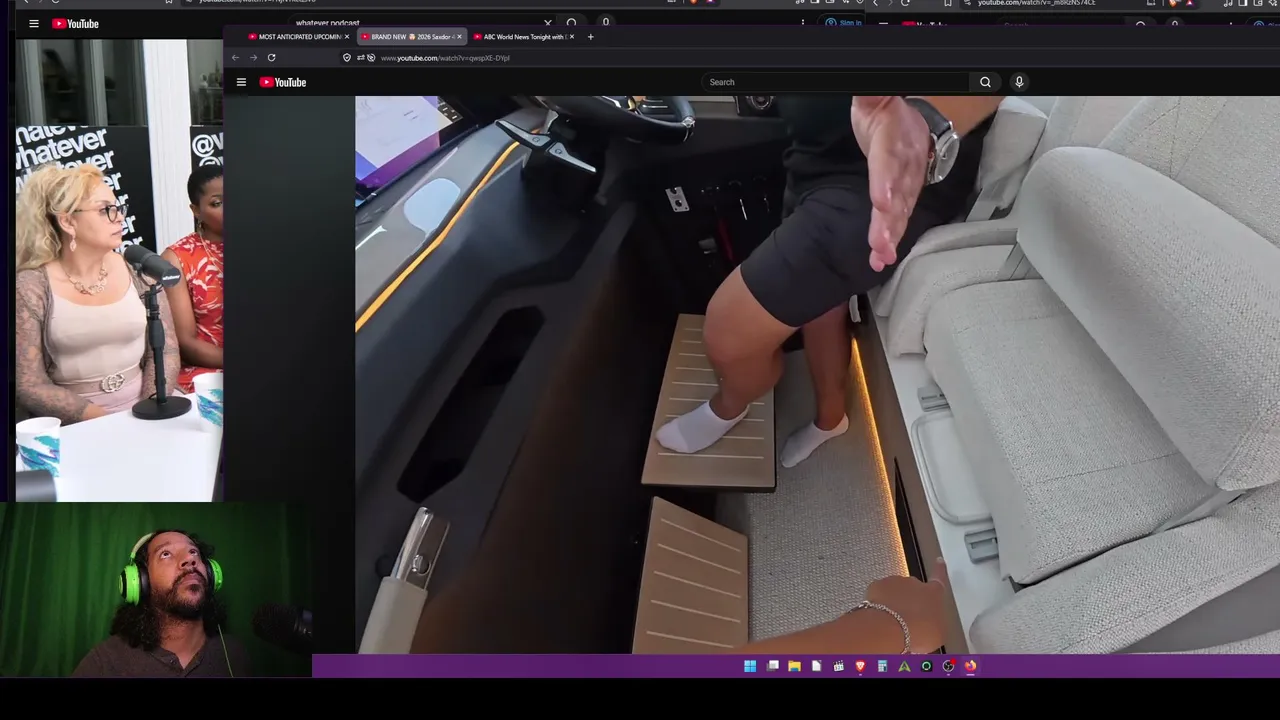
Task: Focus the YouTube Search field in front browser
Action: click(x=835, y=82)
